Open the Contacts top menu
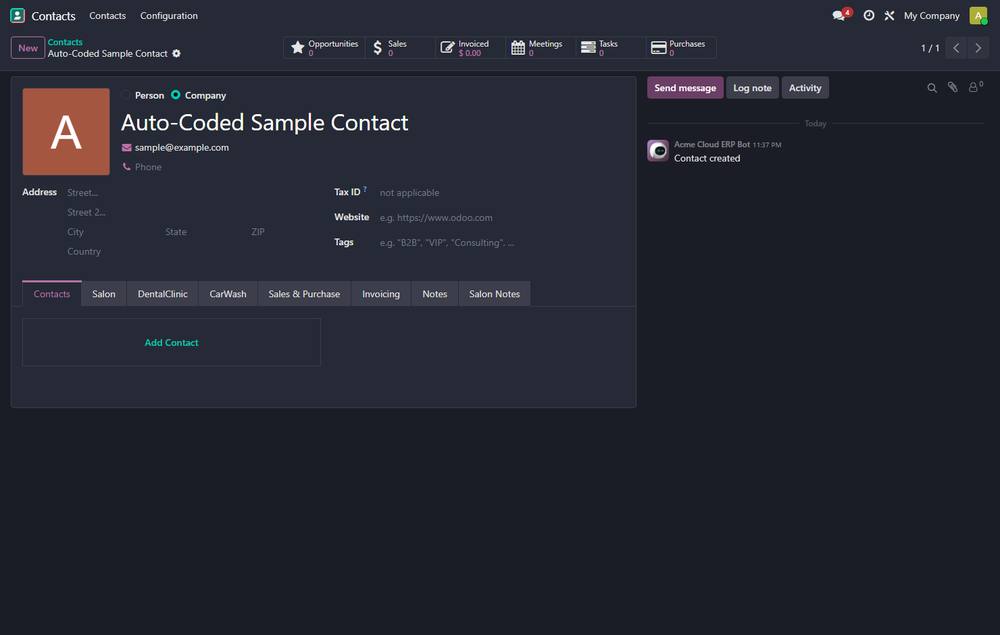The height and width of the screenshot is (635, 1000). click(107, 15)
